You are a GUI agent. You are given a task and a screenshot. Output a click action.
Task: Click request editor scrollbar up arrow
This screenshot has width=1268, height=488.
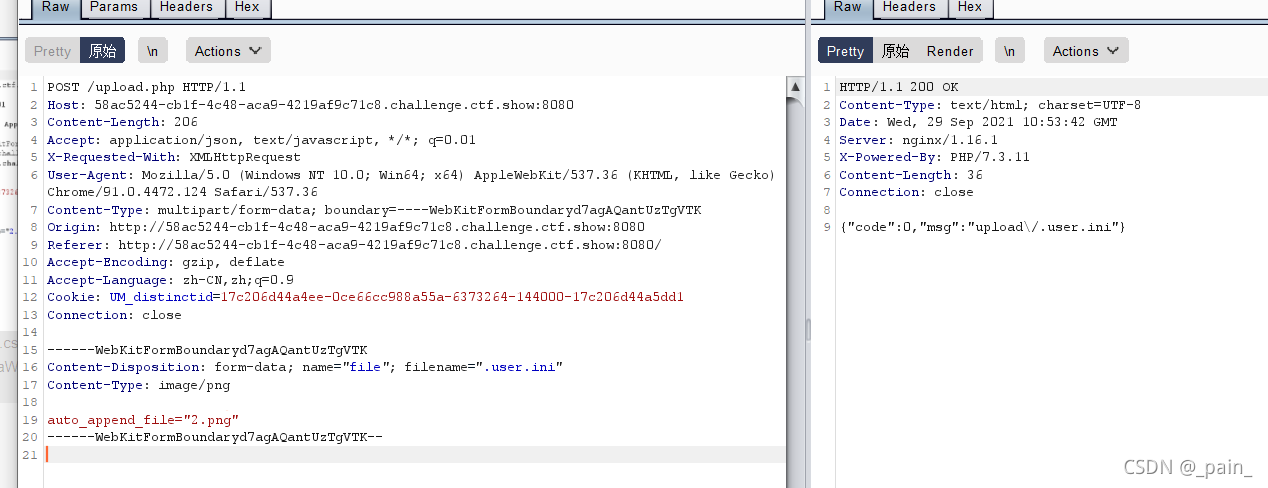[795, 87]
